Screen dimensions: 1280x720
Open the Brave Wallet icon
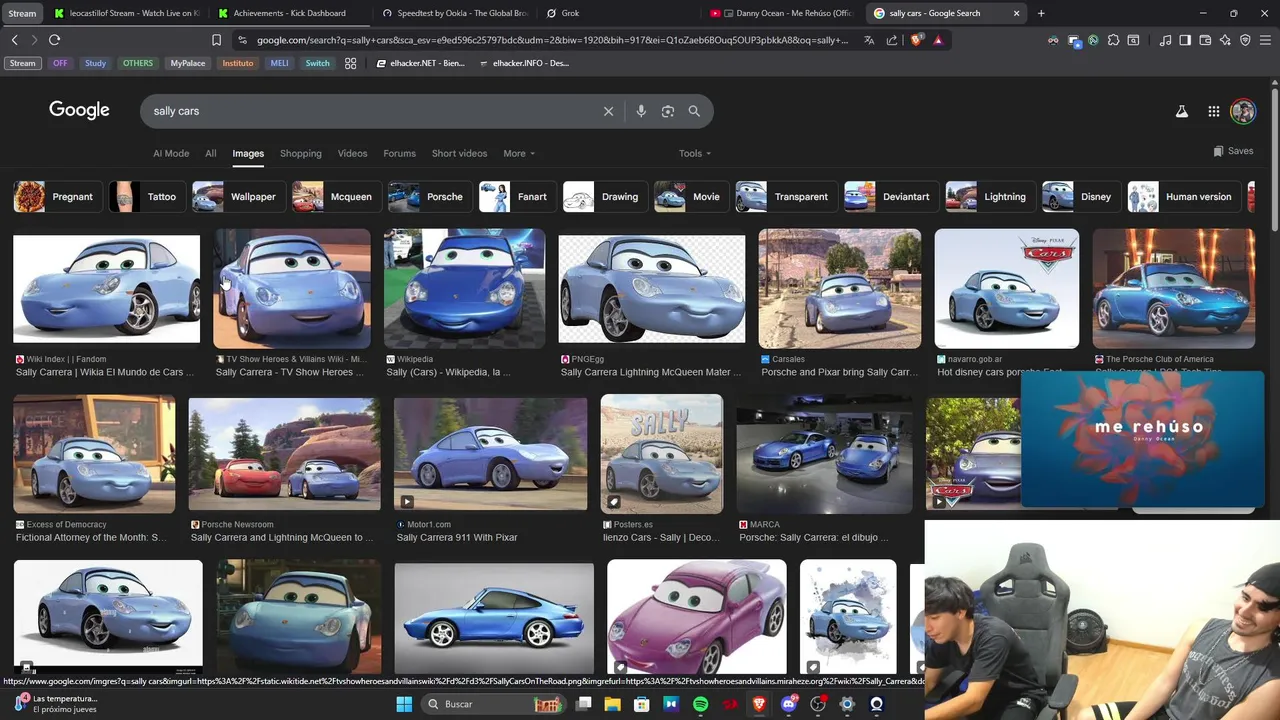coord(1205,40)
